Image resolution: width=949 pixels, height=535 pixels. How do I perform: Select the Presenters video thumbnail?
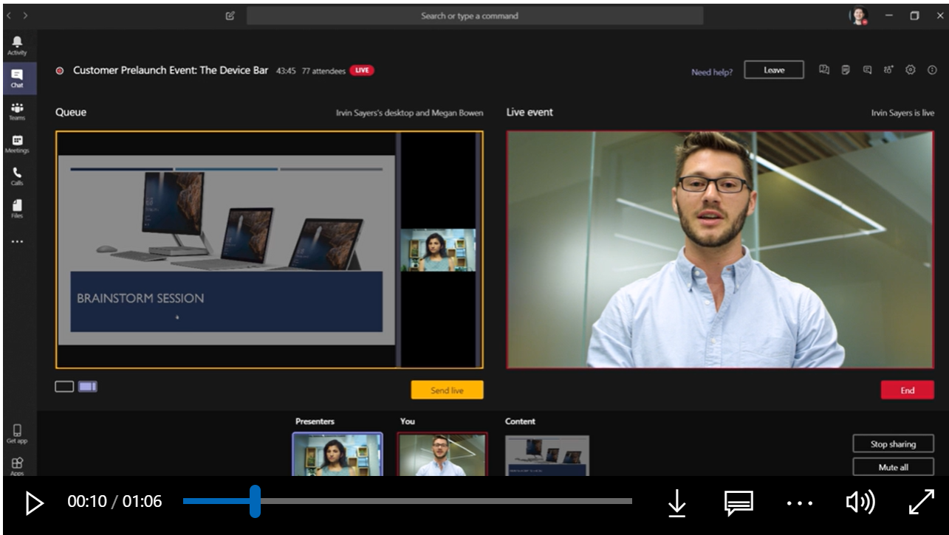pos(338,454)
